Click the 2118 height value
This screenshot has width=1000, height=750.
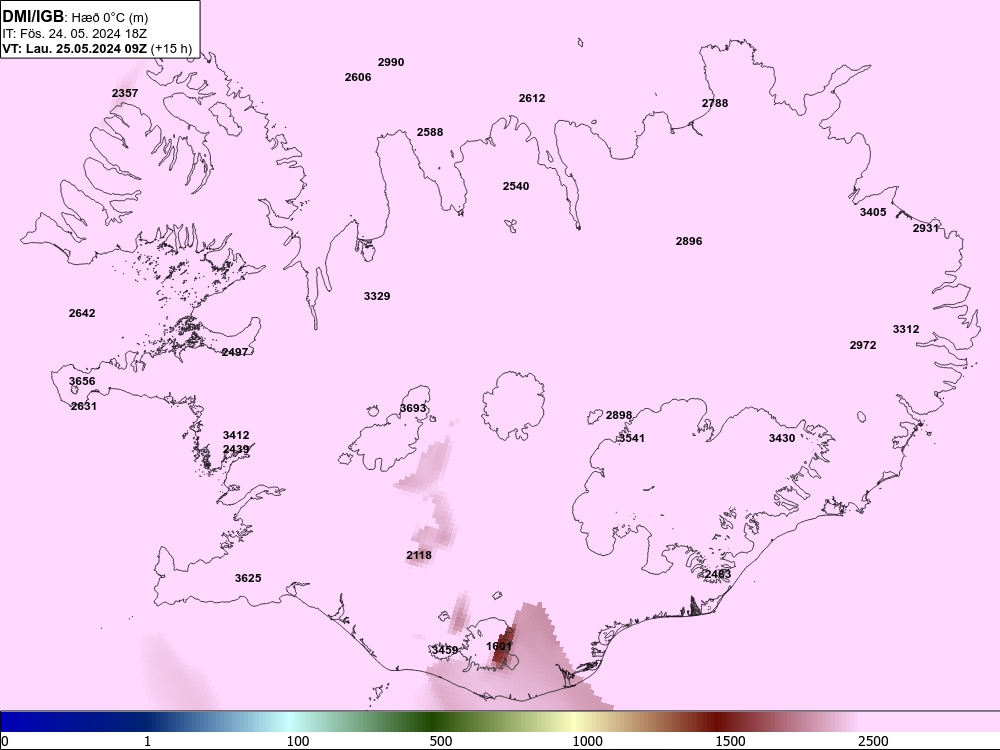click(x=419, y=555)
